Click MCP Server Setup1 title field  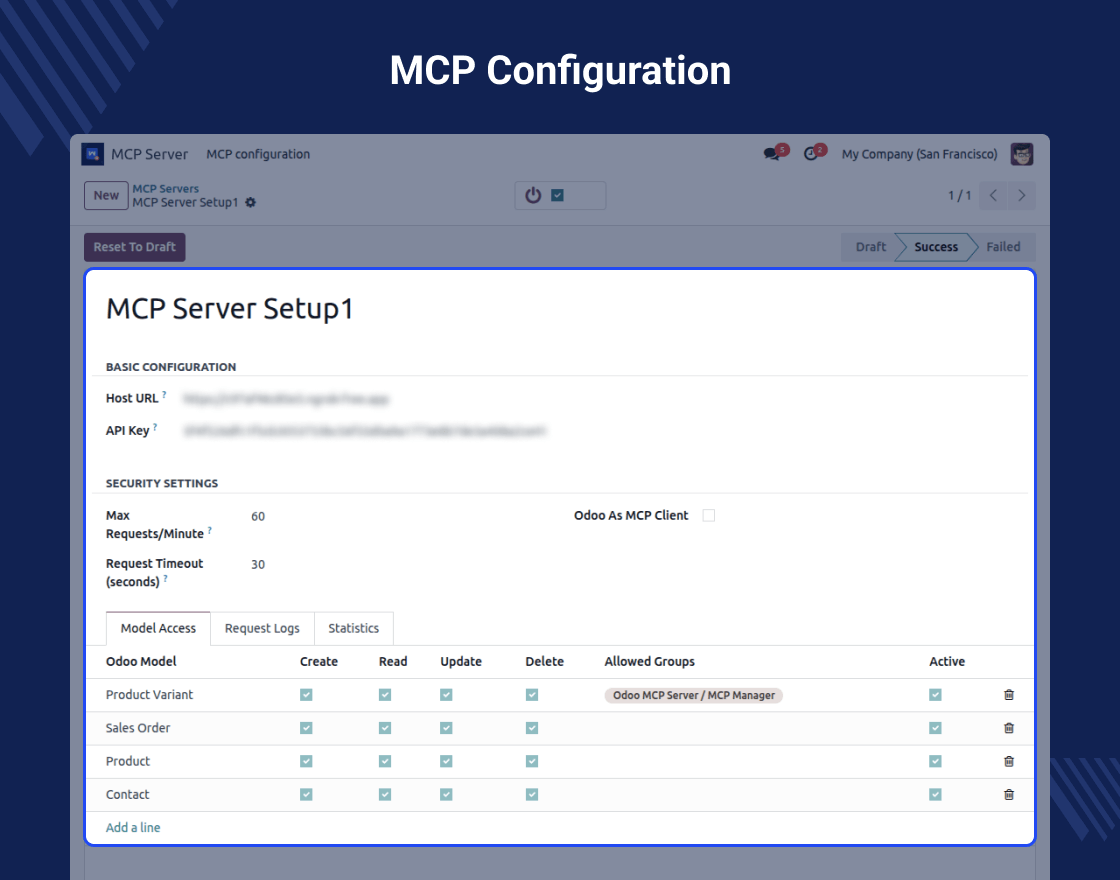pos(229,309)
